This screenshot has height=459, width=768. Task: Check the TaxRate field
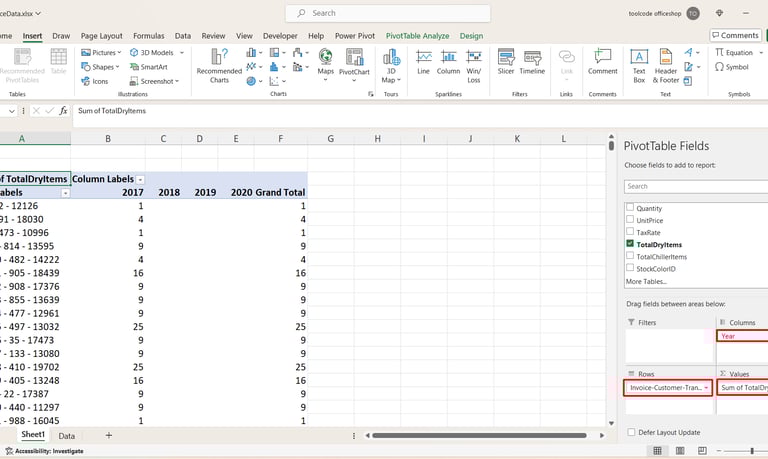click(630, 232)
